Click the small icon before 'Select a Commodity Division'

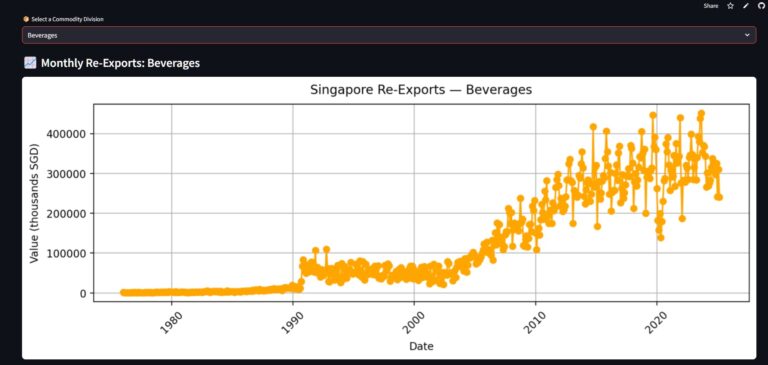tap(26, 19)
